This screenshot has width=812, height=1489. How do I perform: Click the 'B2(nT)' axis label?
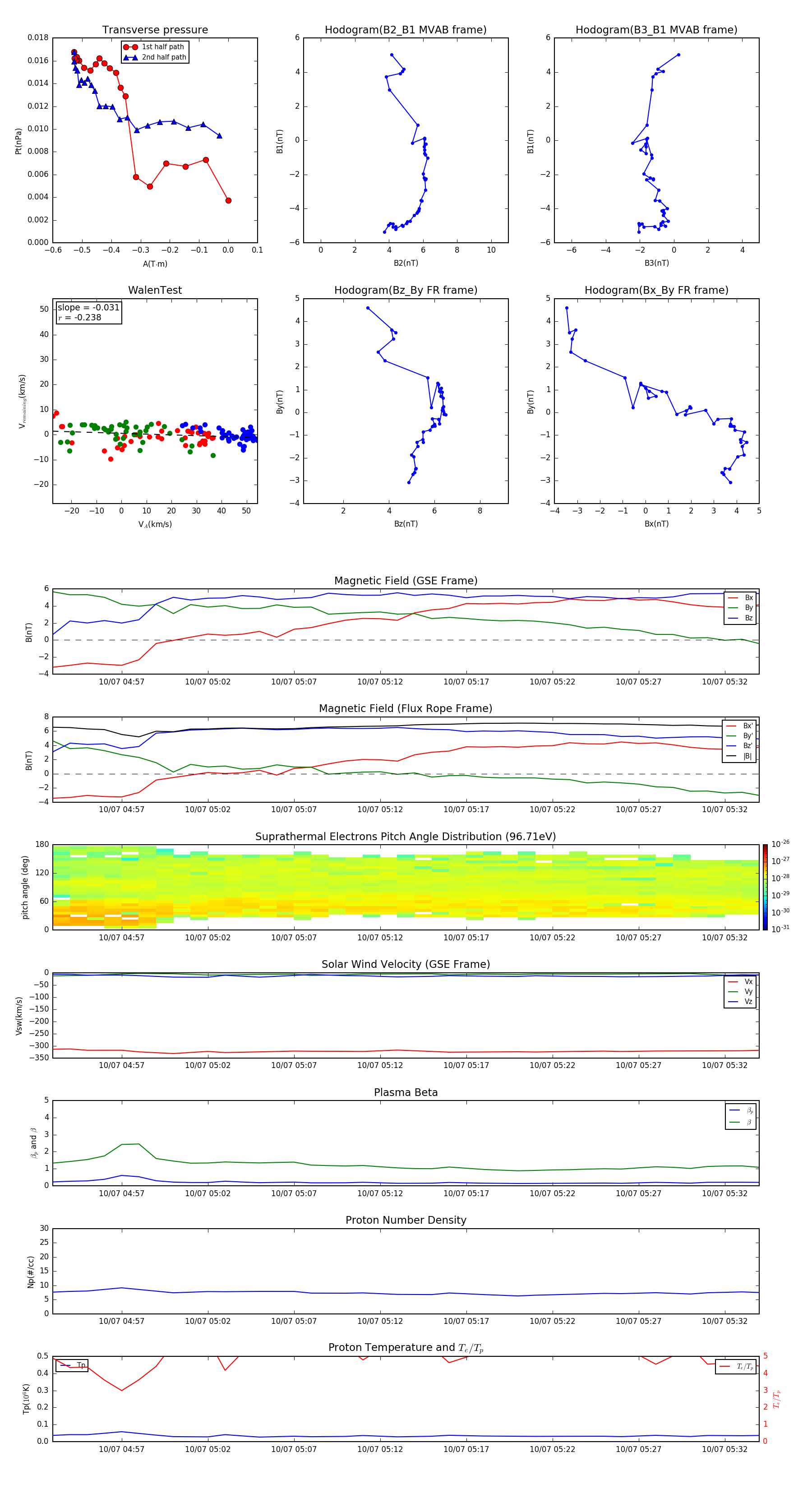coord(406,263)
